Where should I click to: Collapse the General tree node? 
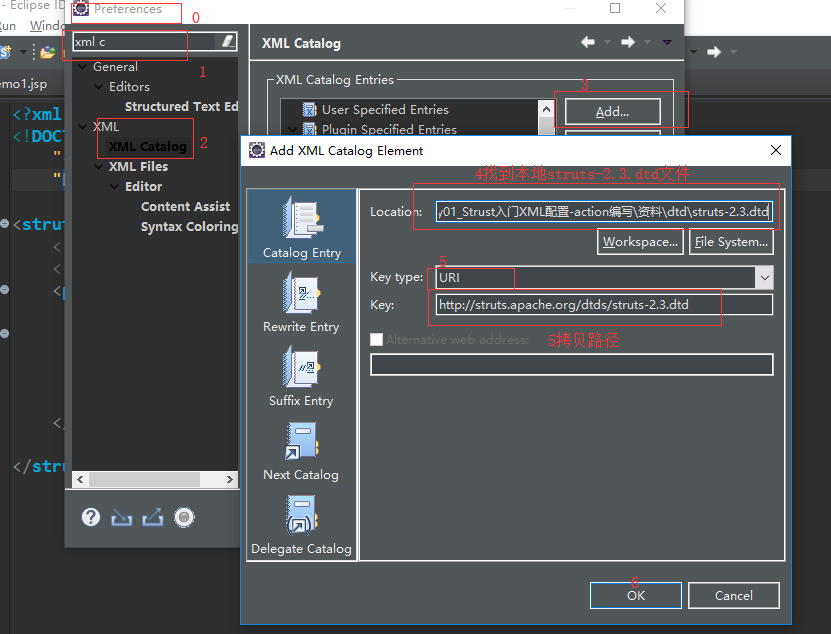(83, 67)
